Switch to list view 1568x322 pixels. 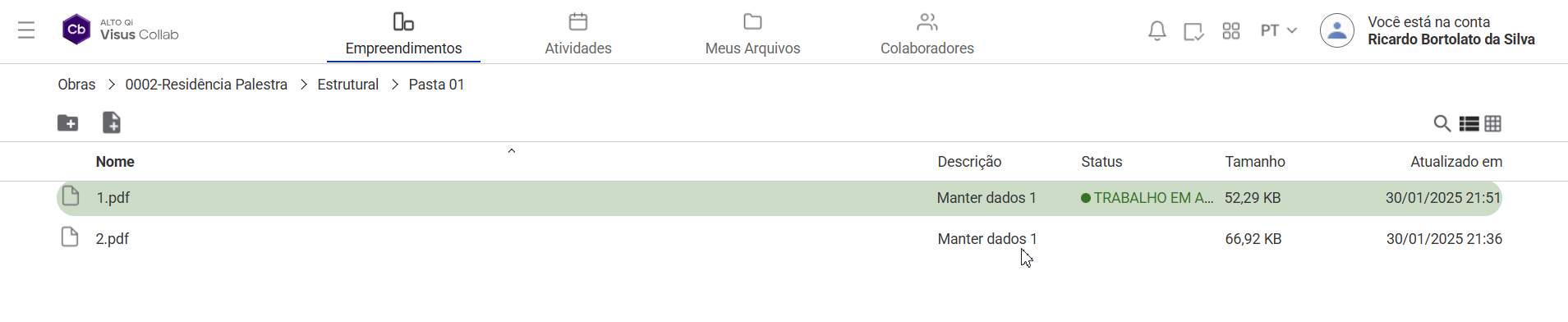point(1469,123)
